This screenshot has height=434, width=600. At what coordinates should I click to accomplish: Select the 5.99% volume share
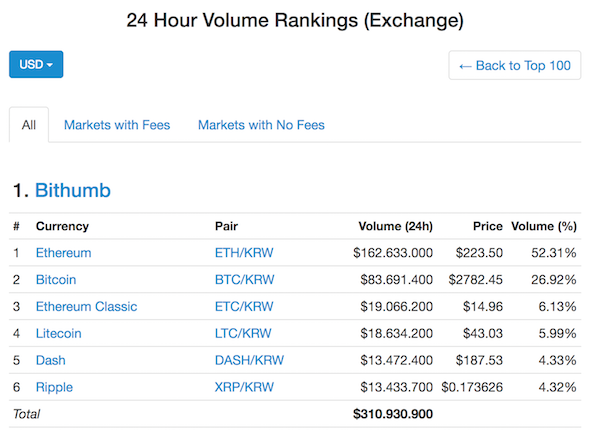558,333
